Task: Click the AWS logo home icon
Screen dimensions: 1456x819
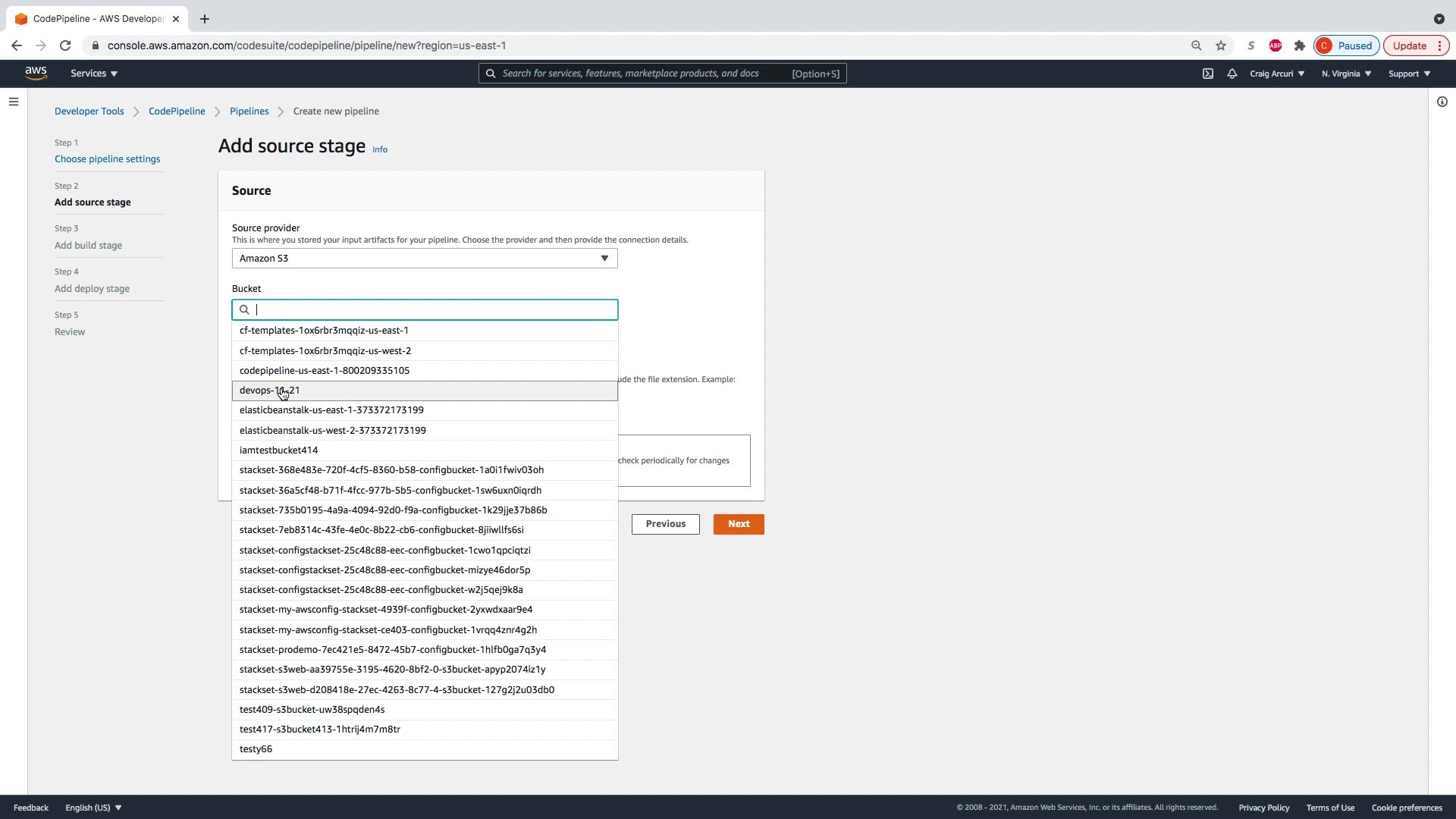Action: click(36, 73)
